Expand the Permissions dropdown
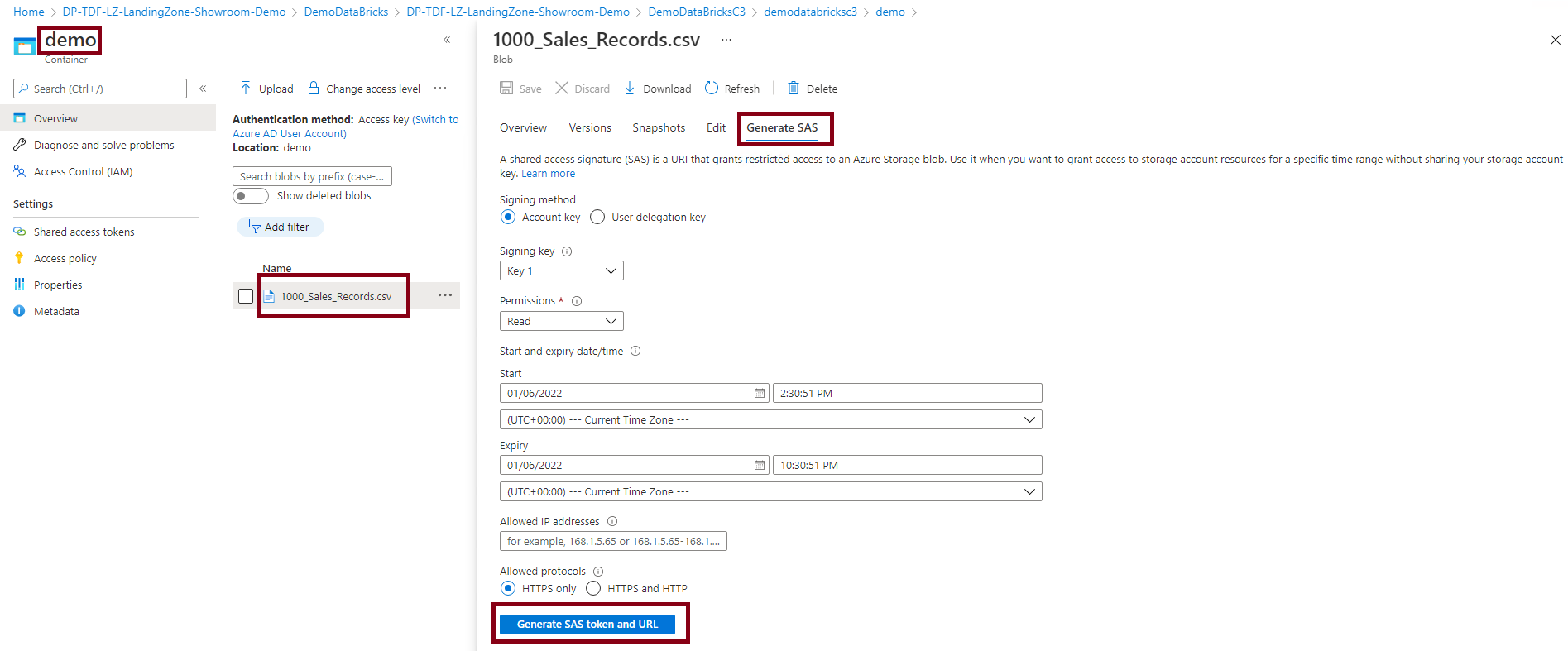Image resolution: width=1568 pixels, height=651 pixels. pos(562,321)
